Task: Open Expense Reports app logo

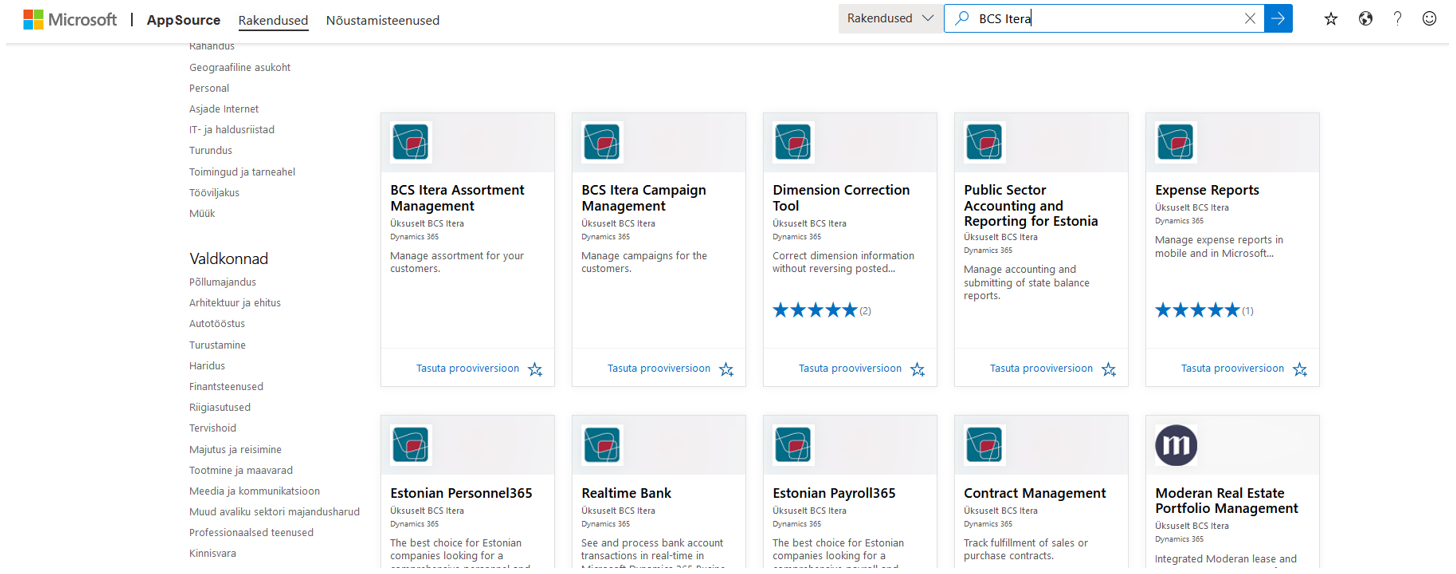Action: 1175,142
